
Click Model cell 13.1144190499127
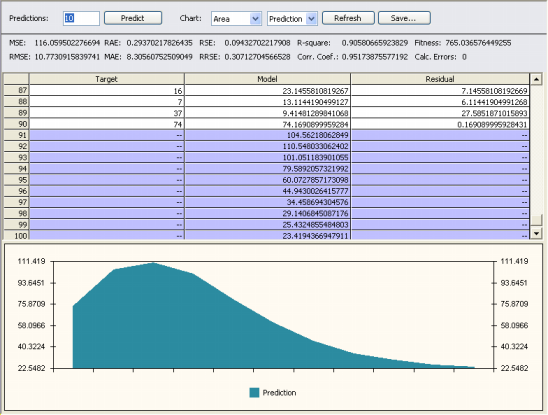[x=267, y=102]
